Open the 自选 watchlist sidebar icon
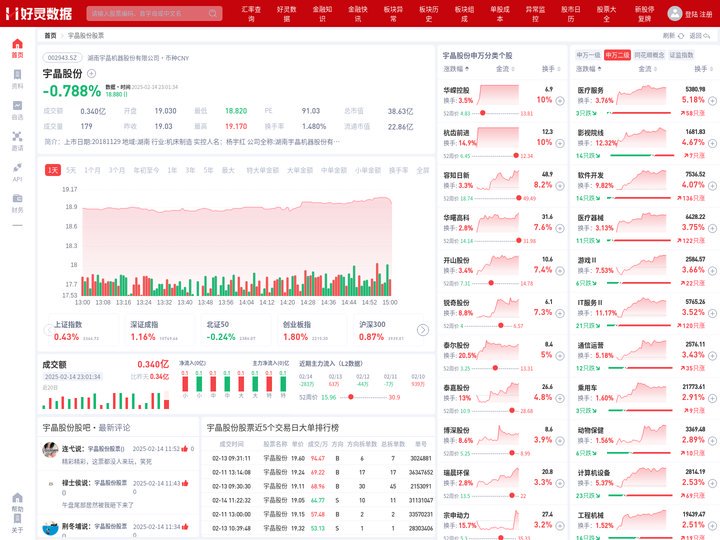The height and width of the screenshot is (540, 720). [x=17, y=106]
